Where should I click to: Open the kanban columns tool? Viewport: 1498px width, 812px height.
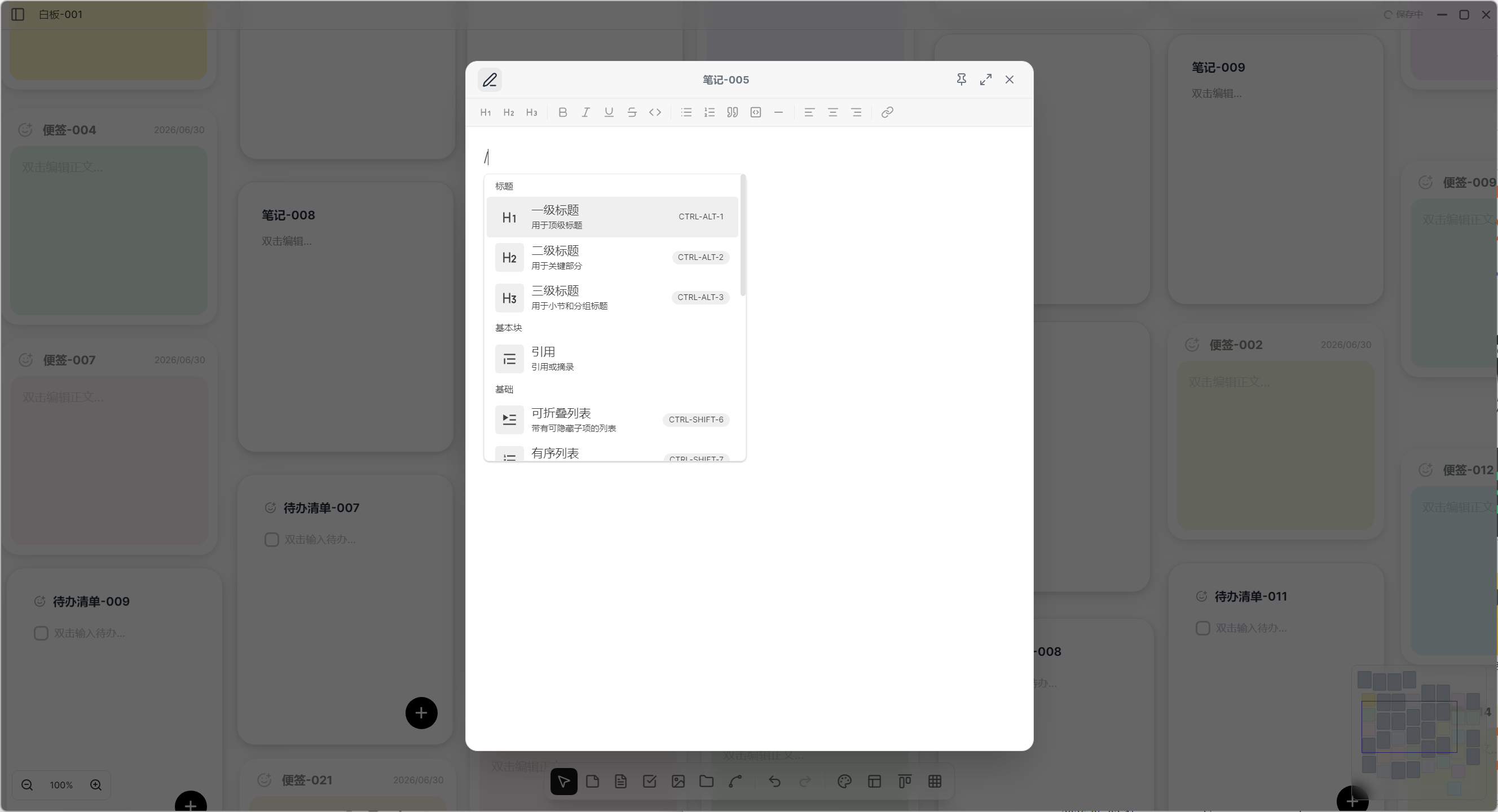coord(905,782)
